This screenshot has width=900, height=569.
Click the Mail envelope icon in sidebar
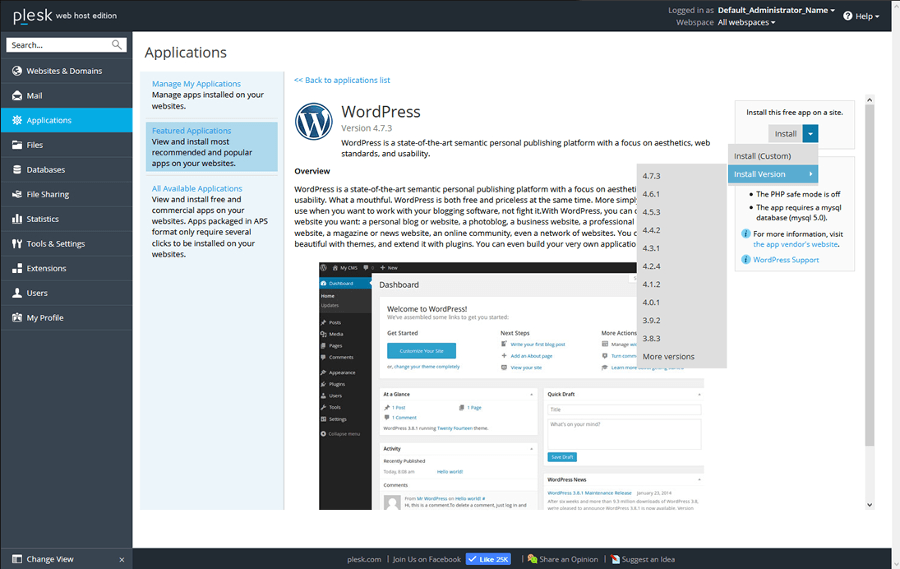(17, 96)
